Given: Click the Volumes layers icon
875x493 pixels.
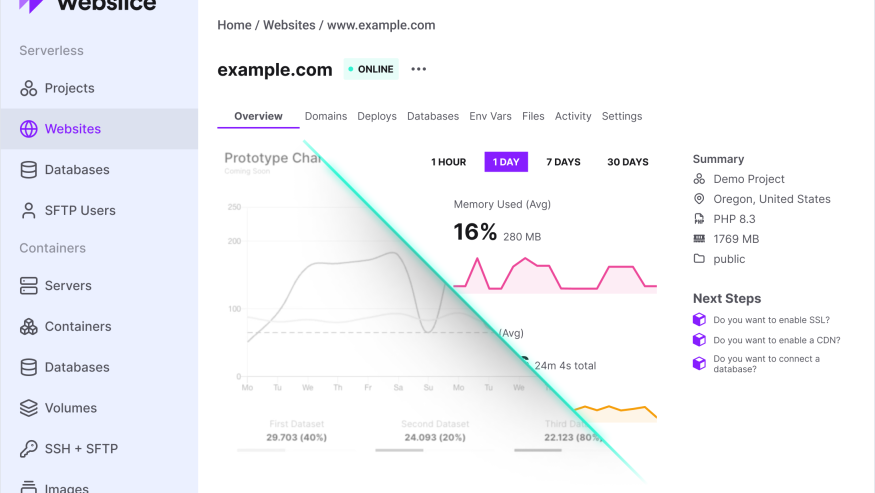Looking at the screenshot, I should point(28,408).
